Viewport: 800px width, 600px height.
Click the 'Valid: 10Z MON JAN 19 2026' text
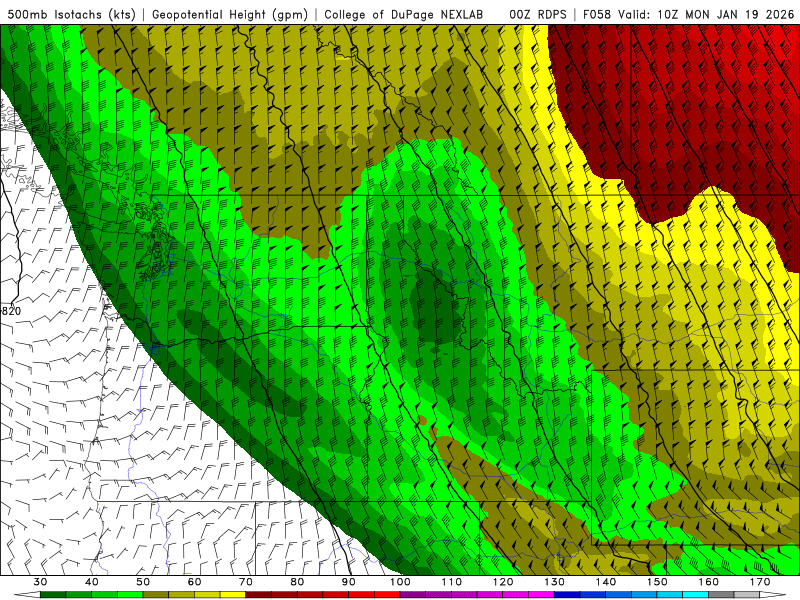[x=706, y=14]
